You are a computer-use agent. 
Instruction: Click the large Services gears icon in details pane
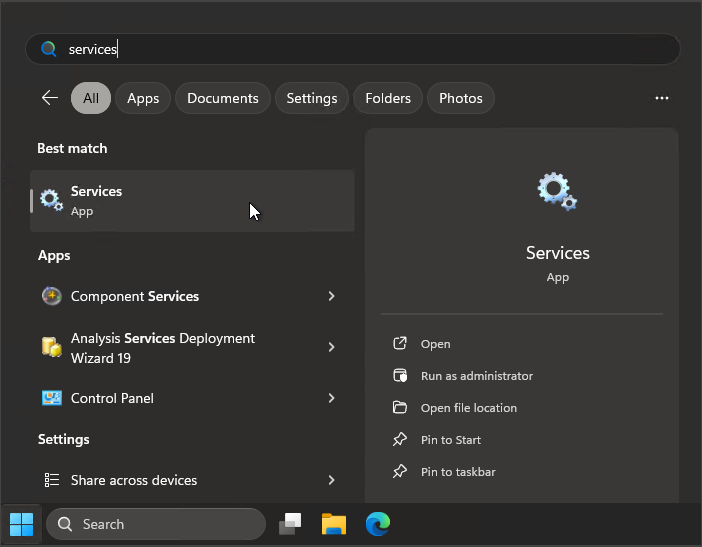click(x=557, y=192)
